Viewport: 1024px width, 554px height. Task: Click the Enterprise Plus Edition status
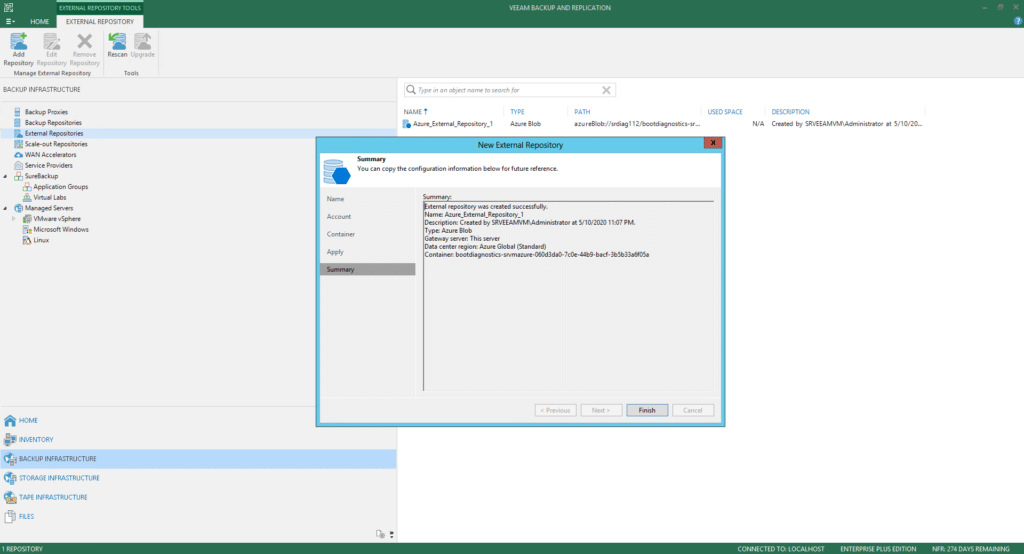878,549
